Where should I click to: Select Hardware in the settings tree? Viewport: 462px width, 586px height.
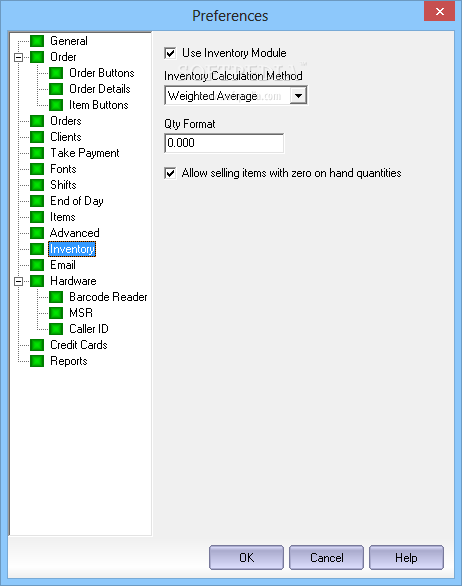click(73, 281)
